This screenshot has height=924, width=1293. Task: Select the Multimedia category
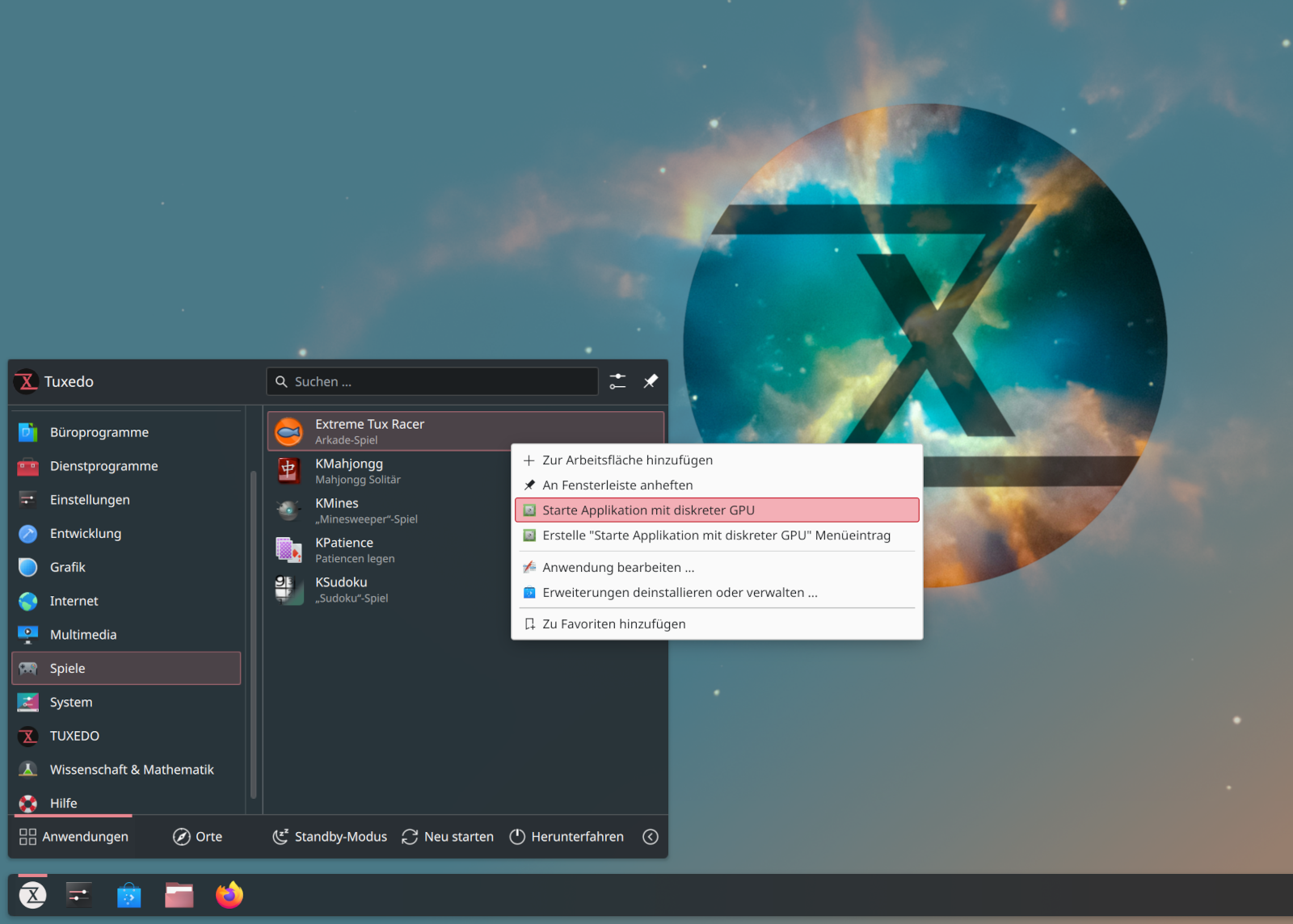[x=126, y=635]
